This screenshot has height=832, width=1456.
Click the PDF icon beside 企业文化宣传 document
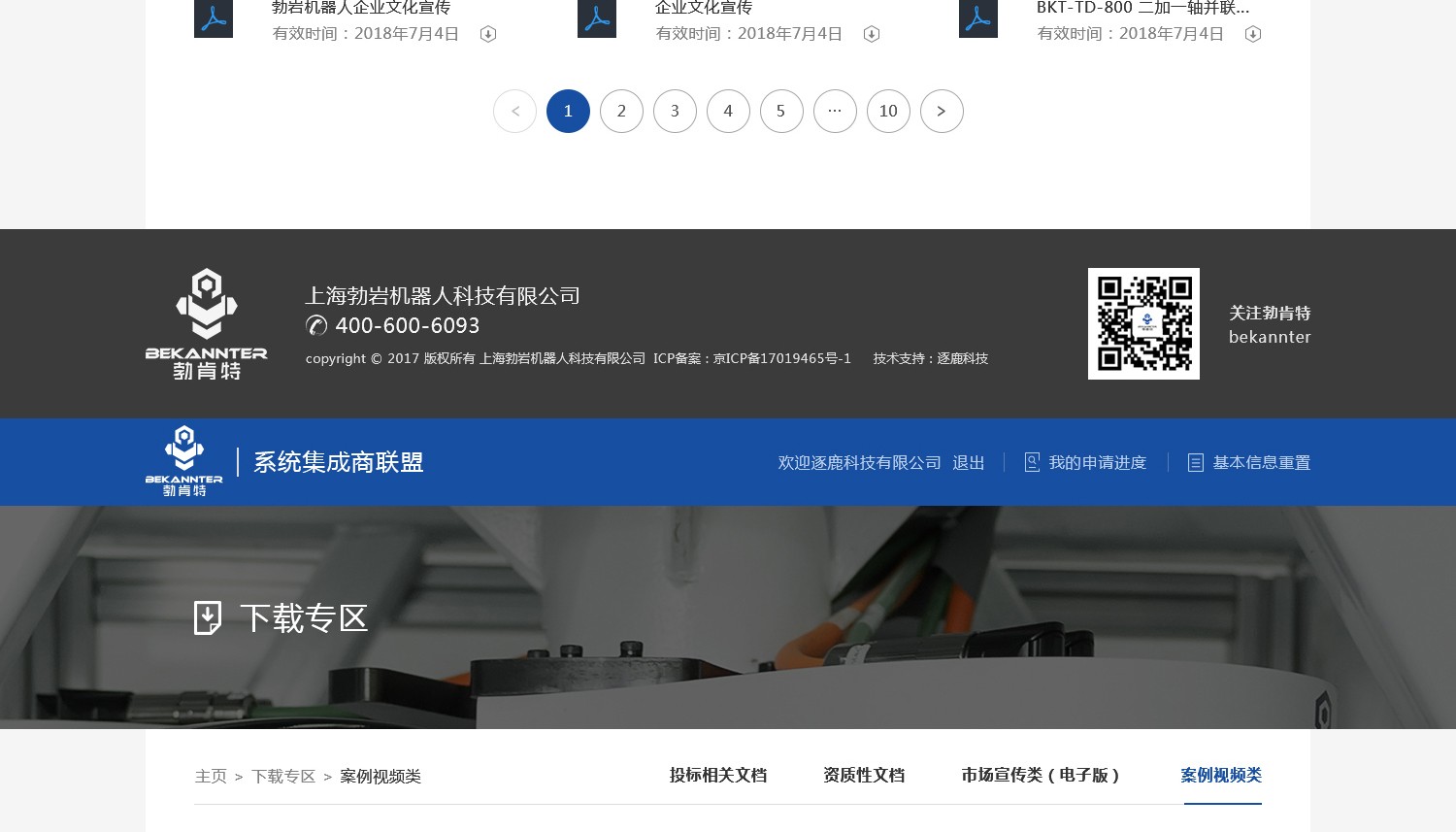[x=597, y=18]
